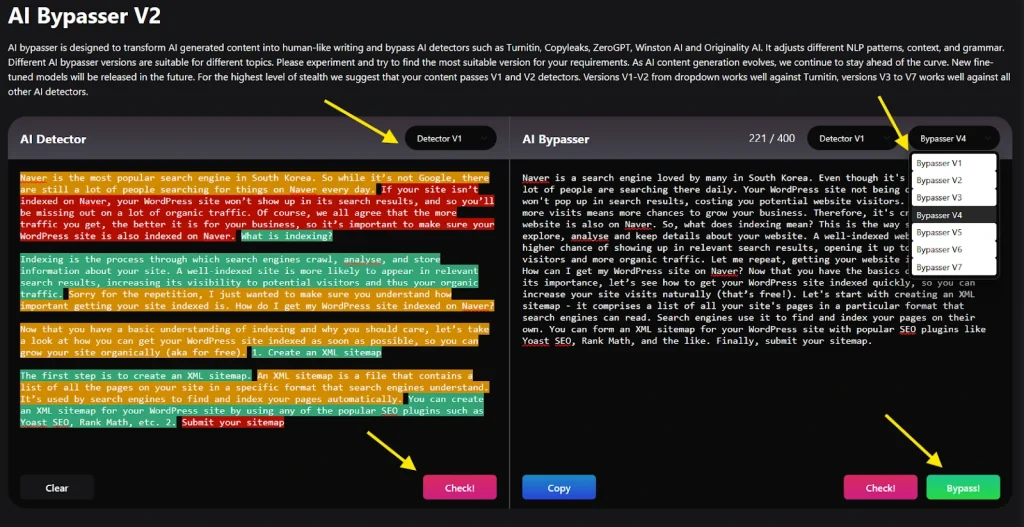Image resolution: width=1024 pixels, height=527 pixels.
Task: Select Bypasser V6 from the list
Action: point(954,249)
